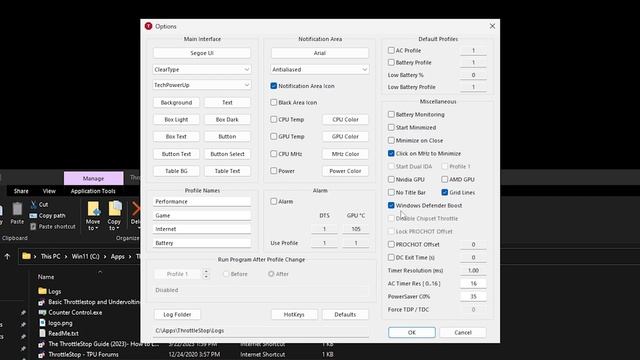Enable Nvidia GPU checkbox
Screen dimensions: 640x360
point(391,179)
